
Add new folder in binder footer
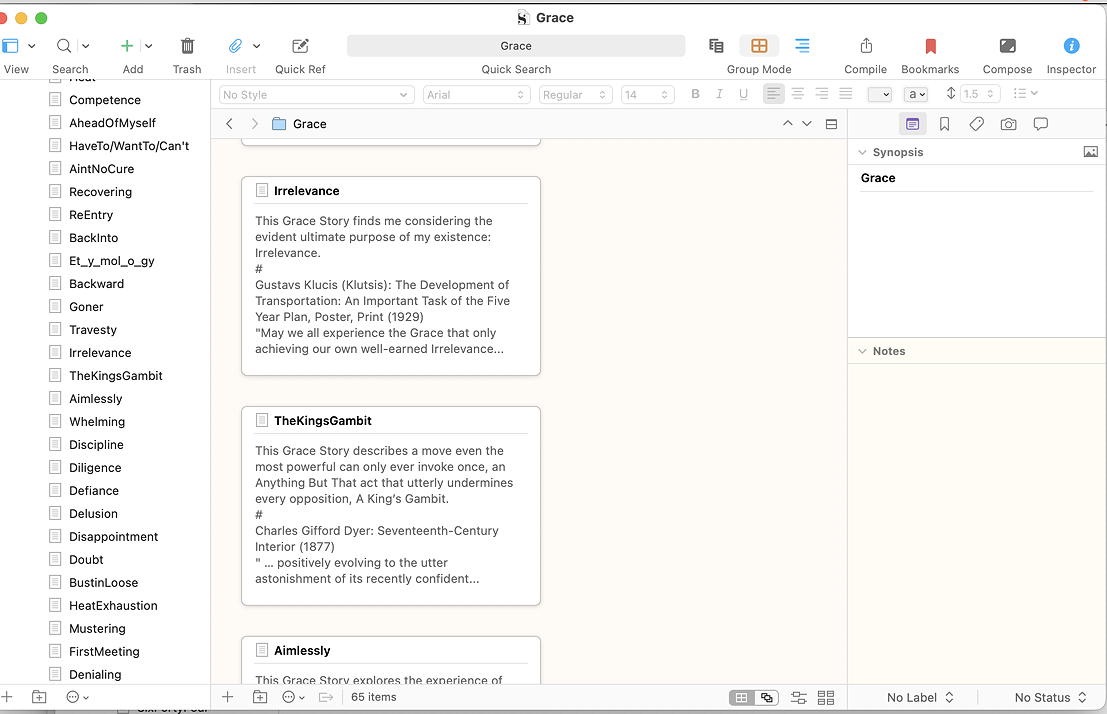click(40, 697)
